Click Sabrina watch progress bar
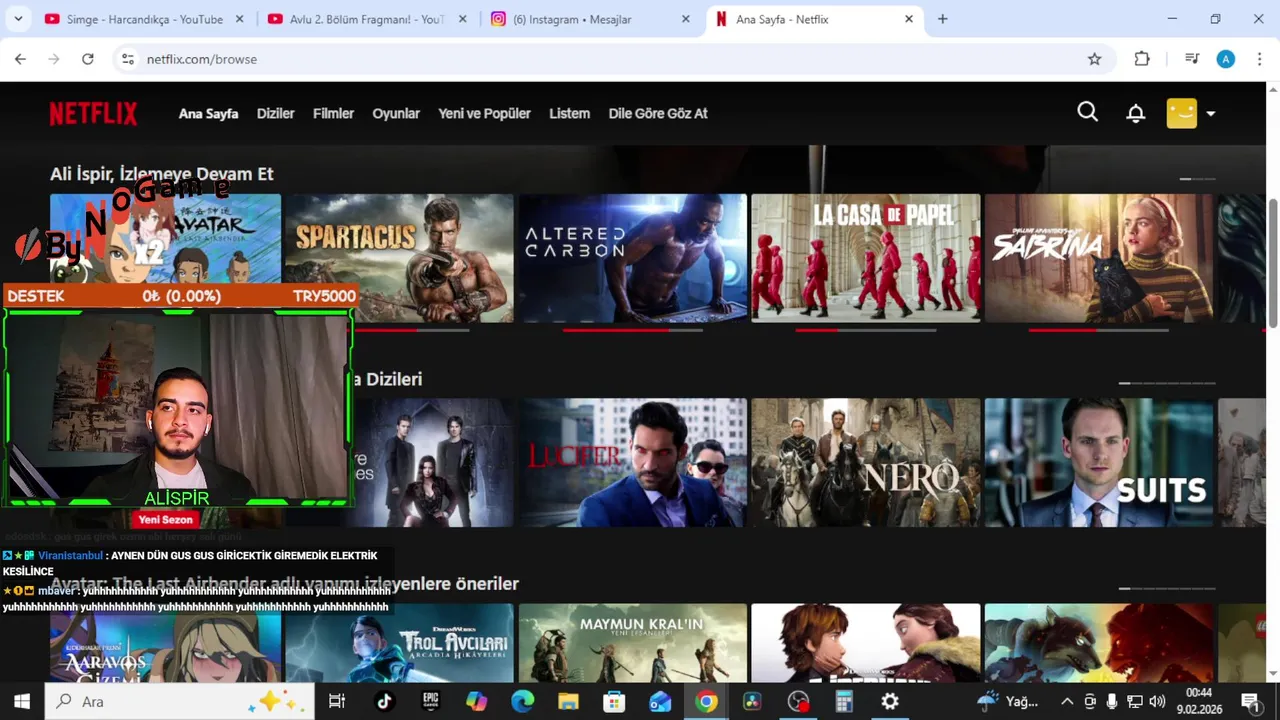The image size is (1280, 720). pyautogui.click(x=1099, y=330)
